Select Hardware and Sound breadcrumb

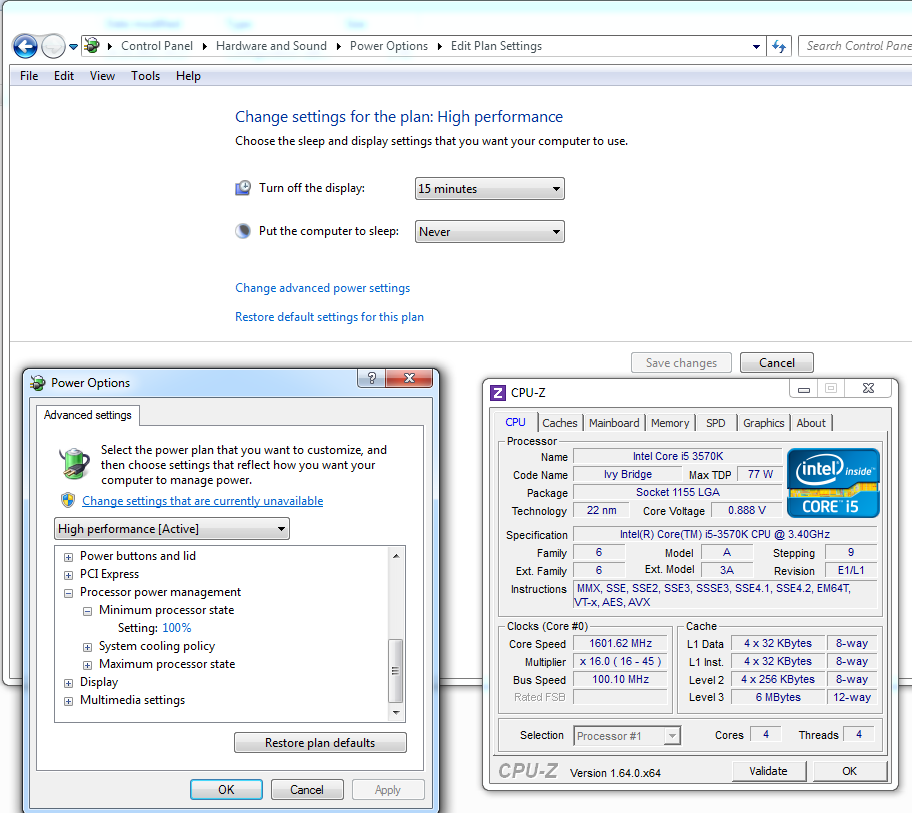click(271, 46)
